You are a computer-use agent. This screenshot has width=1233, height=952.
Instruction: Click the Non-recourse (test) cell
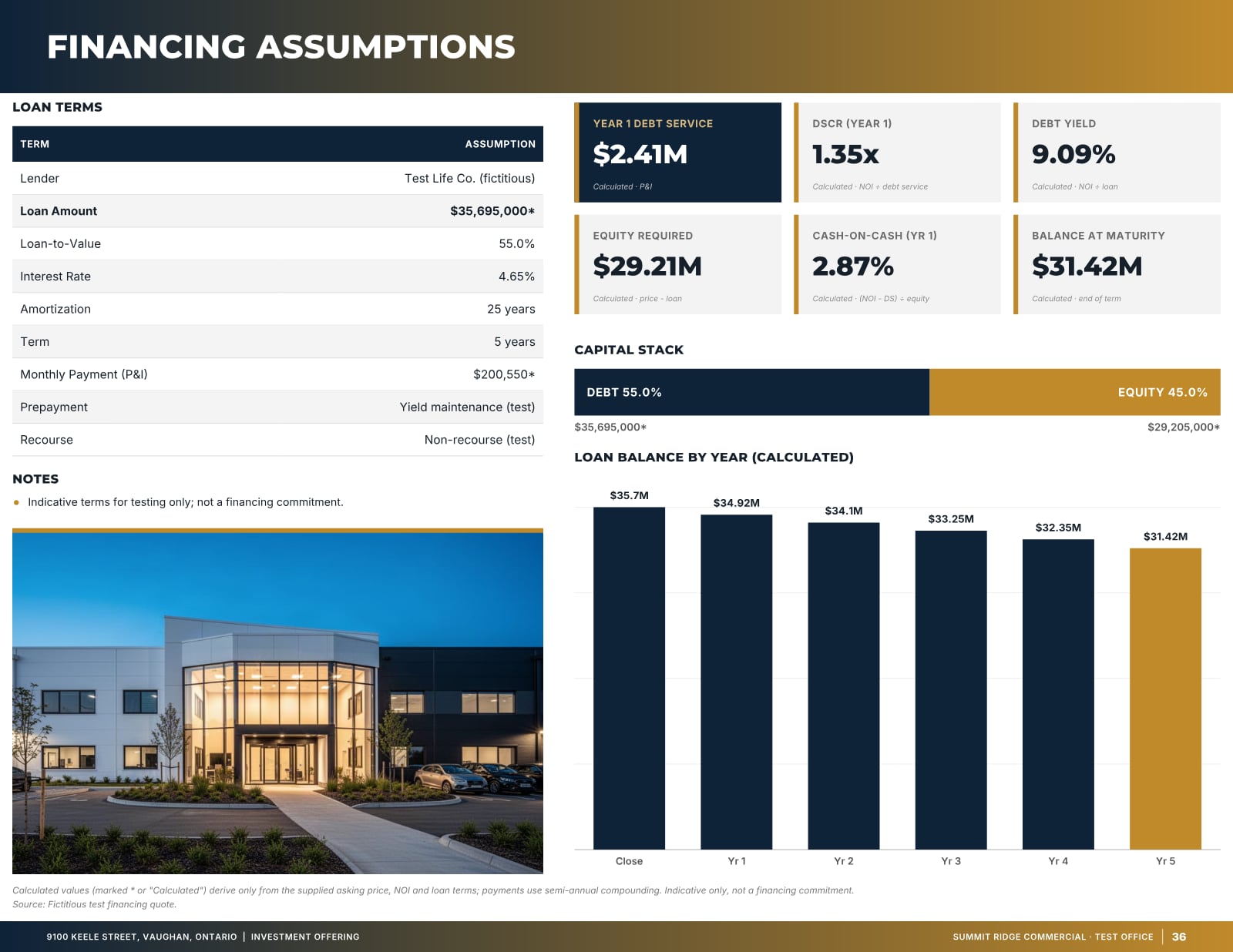point(479,440)
